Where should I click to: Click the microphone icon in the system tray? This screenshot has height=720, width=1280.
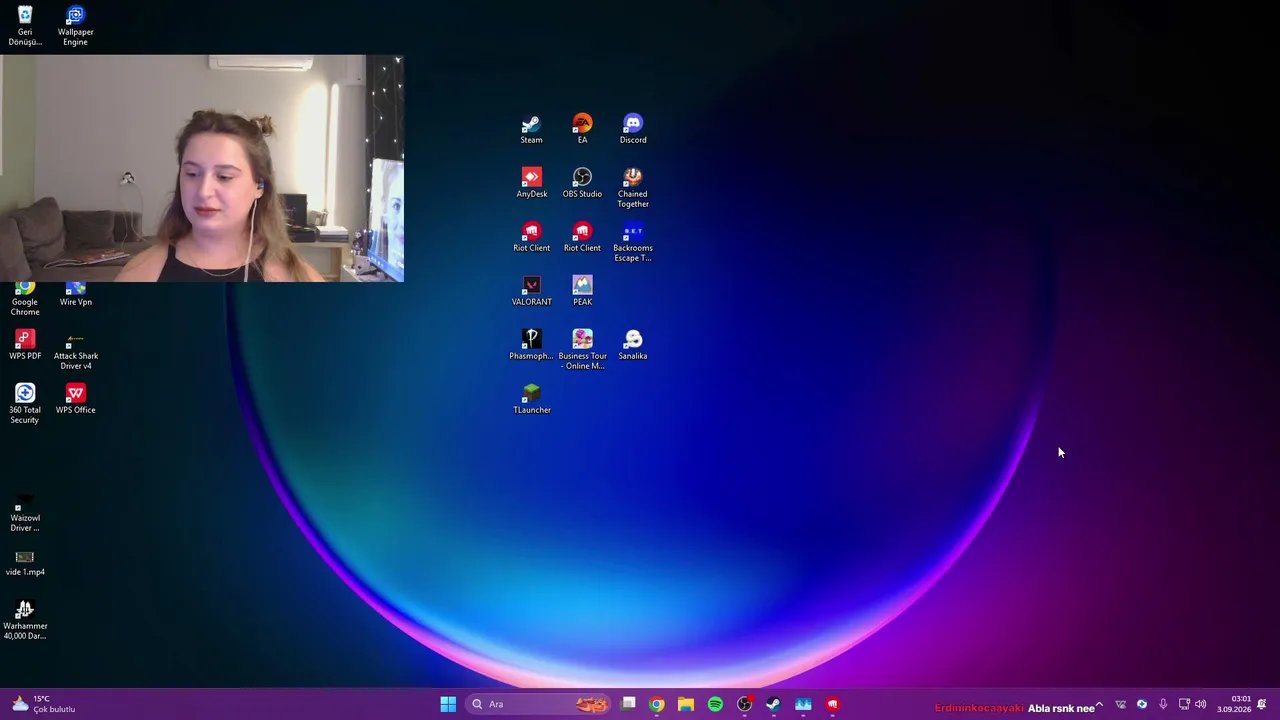1163,704
